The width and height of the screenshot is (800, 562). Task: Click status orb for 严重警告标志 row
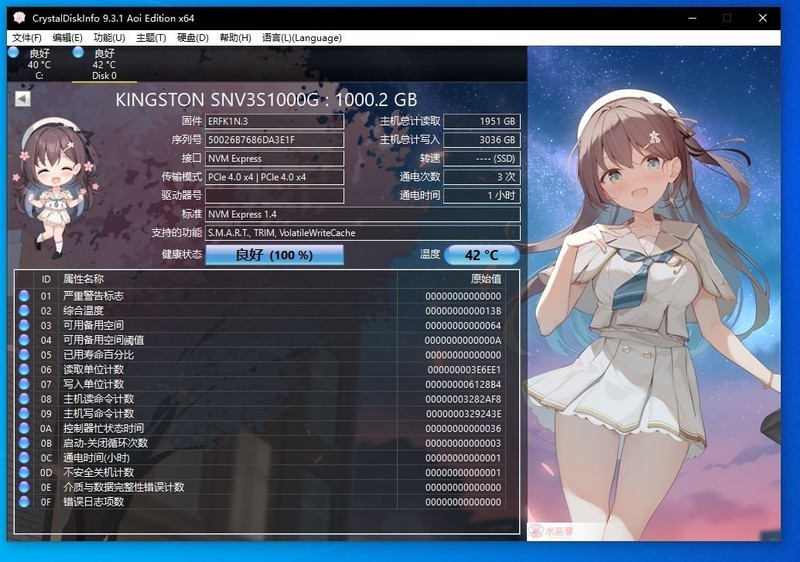click(x=24, y=297)
